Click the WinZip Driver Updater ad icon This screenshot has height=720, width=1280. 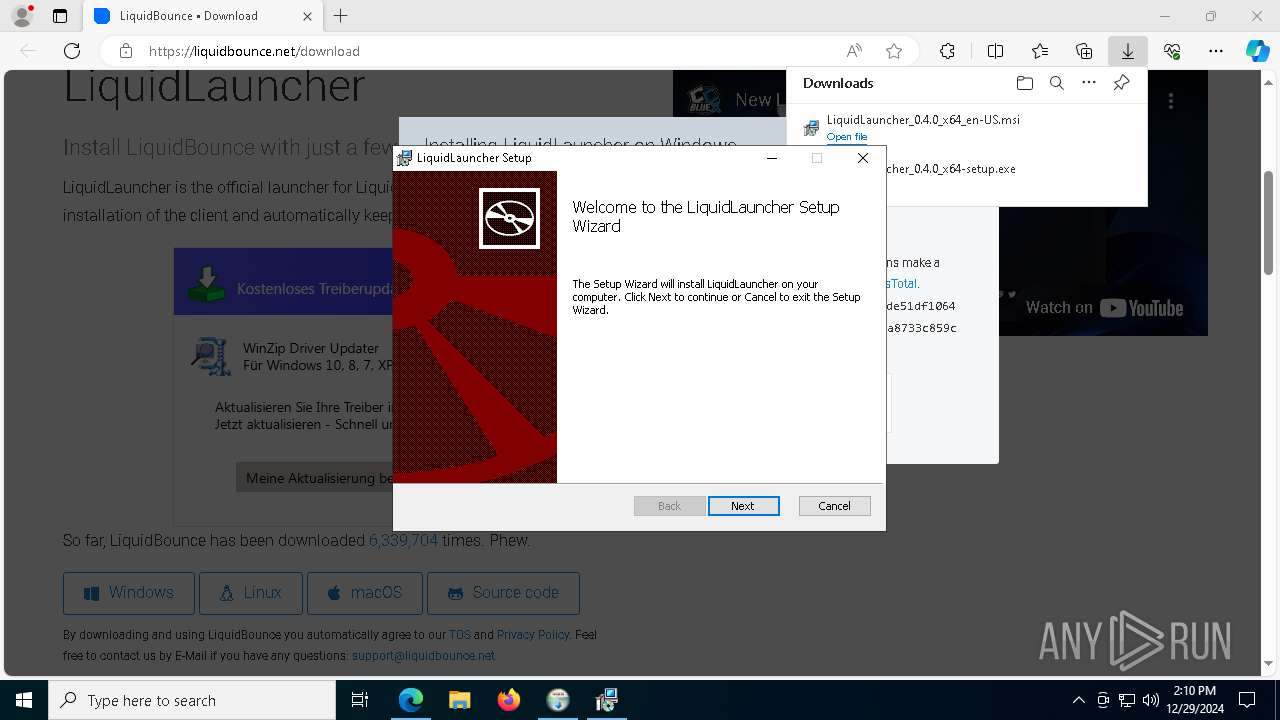211,356
